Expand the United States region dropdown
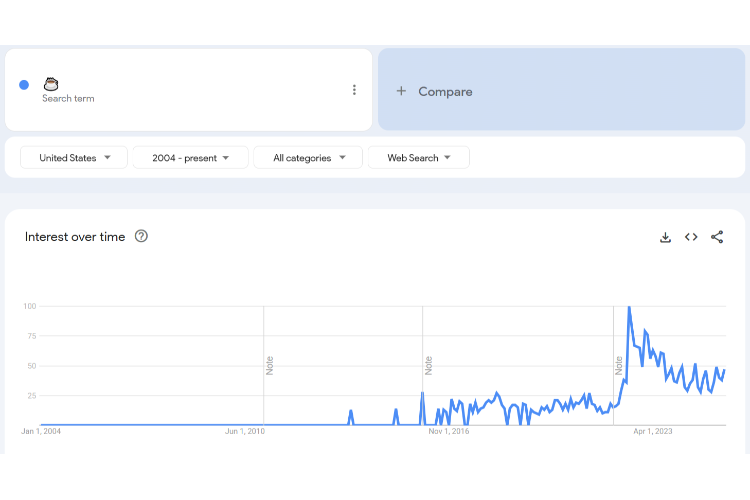The height and width of the screenshot is (500, 750). (74, 158)
